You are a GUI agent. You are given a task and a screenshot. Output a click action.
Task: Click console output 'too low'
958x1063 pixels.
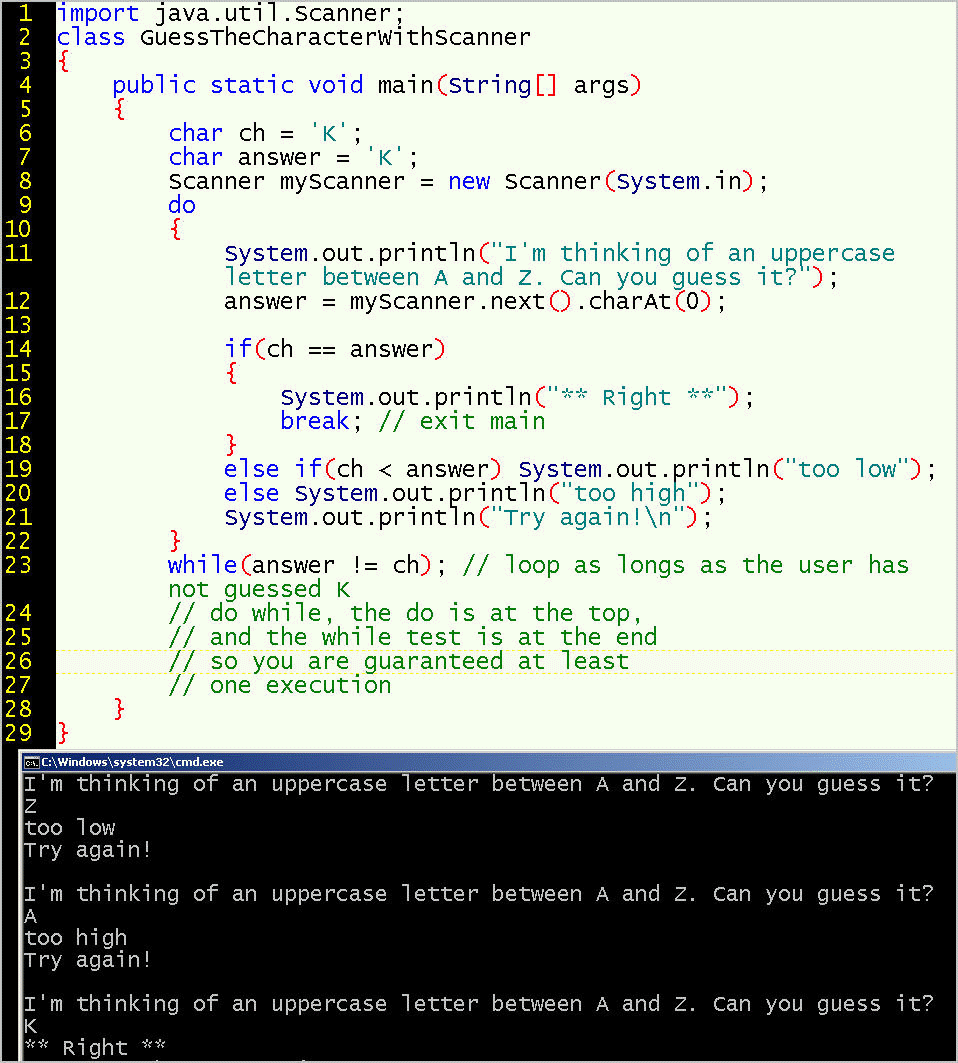70,828
